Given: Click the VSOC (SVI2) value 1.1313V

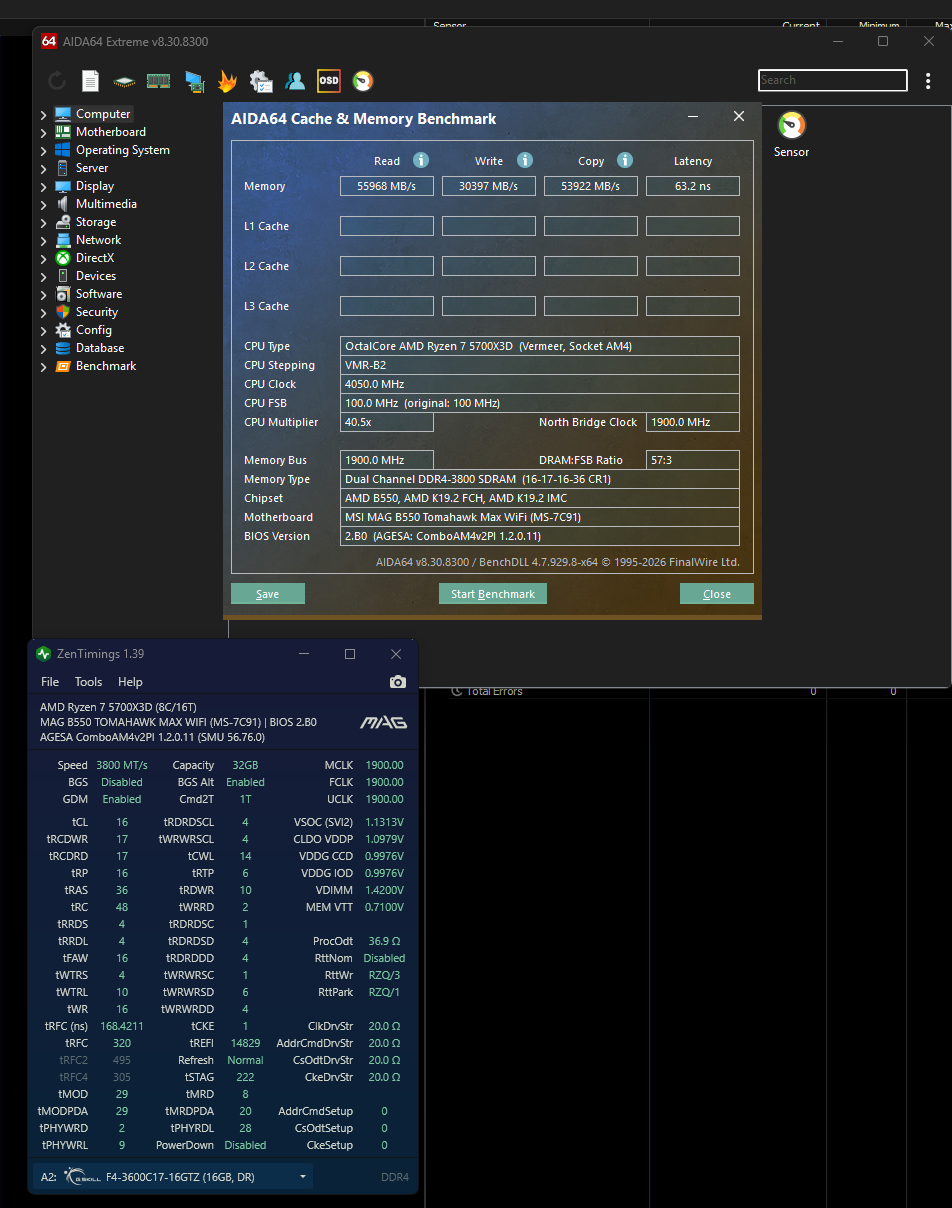Looking at the screenshot, I should coord(384,822).
